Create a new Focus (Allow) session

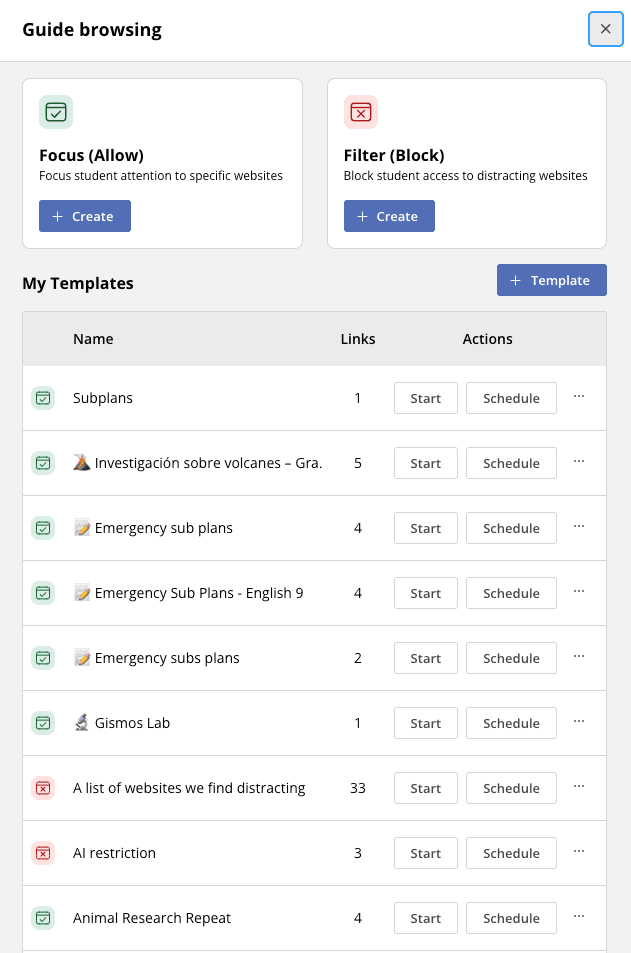[85, 216]
